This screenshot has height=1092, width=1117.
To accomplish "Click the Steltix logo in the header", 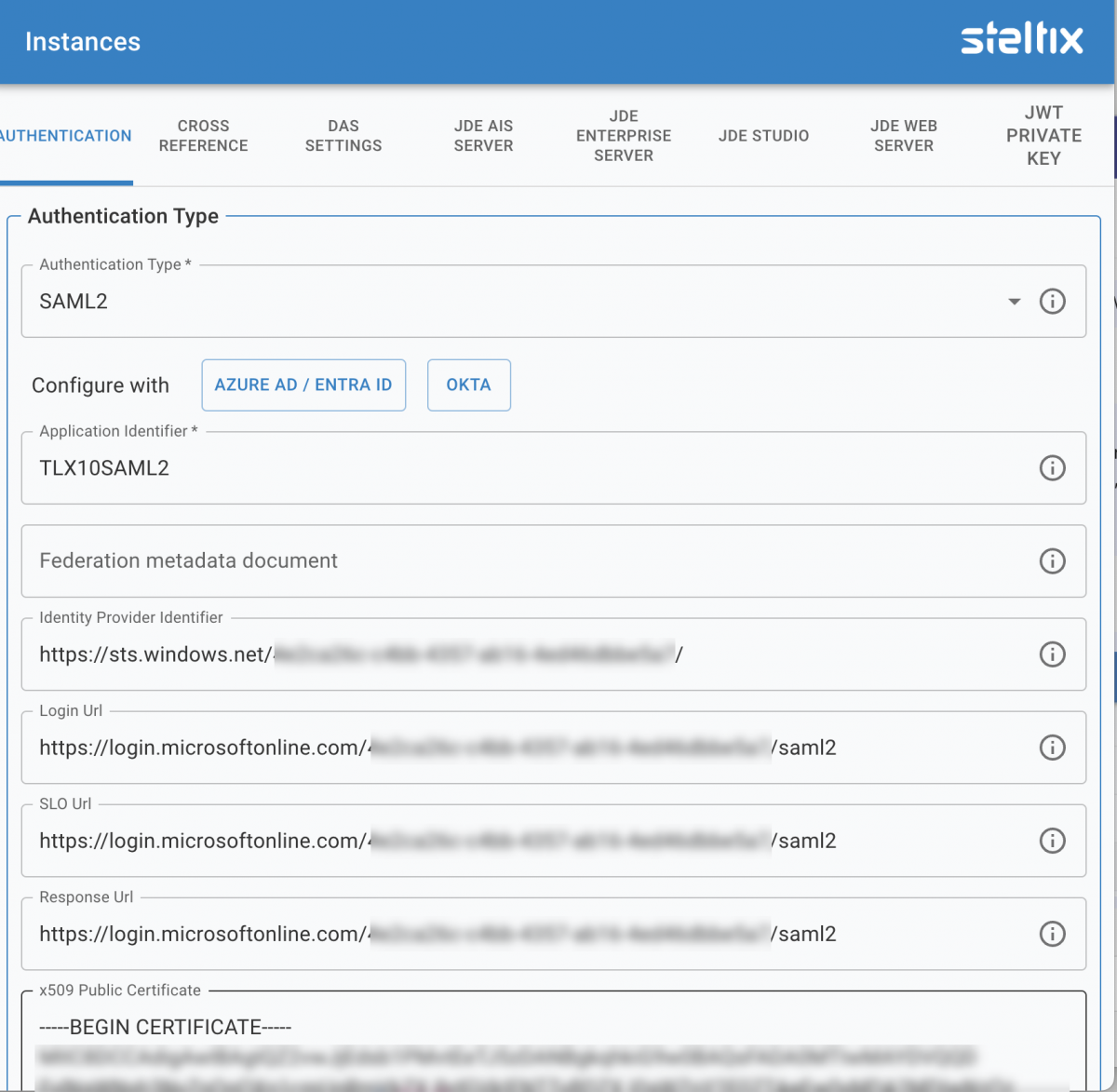I will tap(1022, 39).
